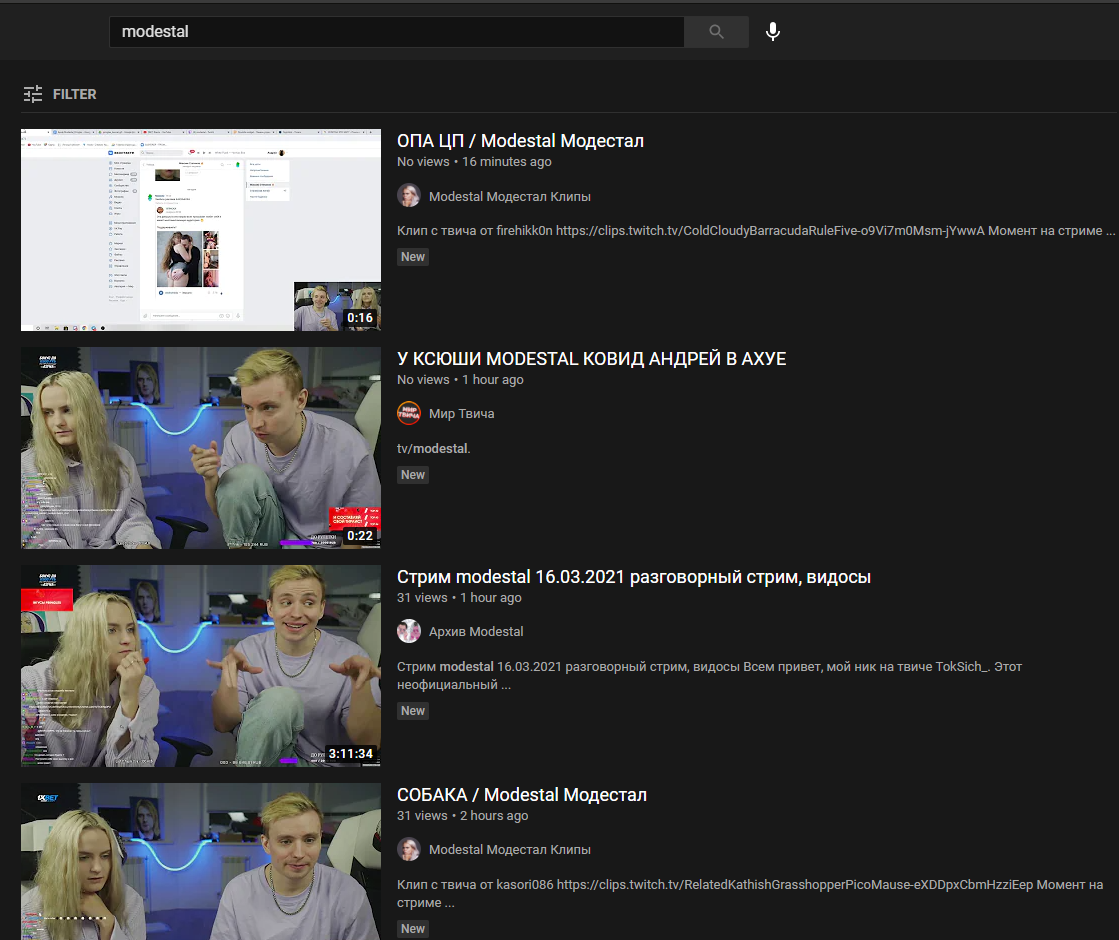This screenshot has width=1119, height=940.
Task: Click New badge under Стрим modestal video
Action: 412,711
